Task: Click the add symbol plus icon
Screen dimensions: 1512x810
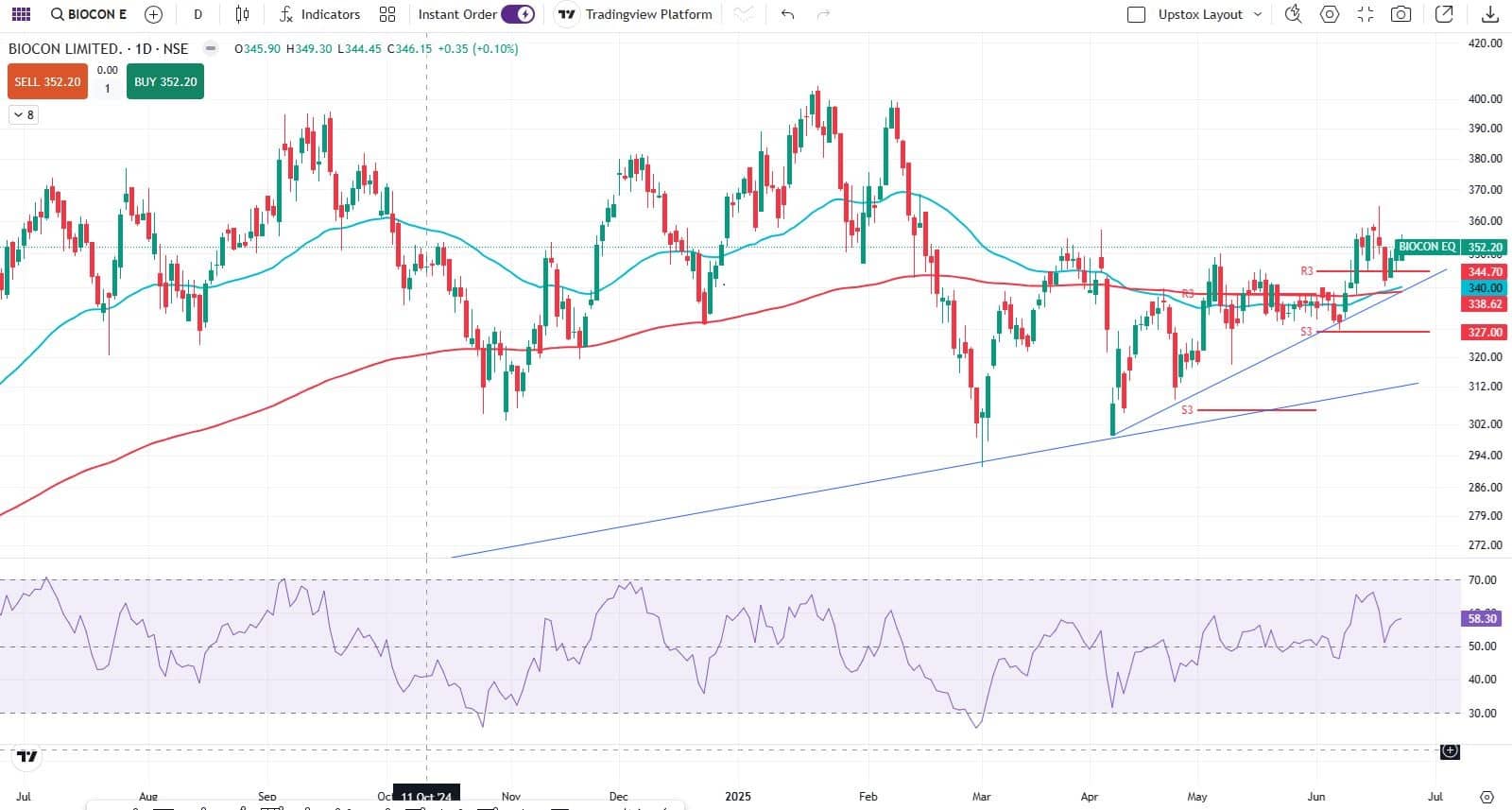Action: [x=153, y=14]
